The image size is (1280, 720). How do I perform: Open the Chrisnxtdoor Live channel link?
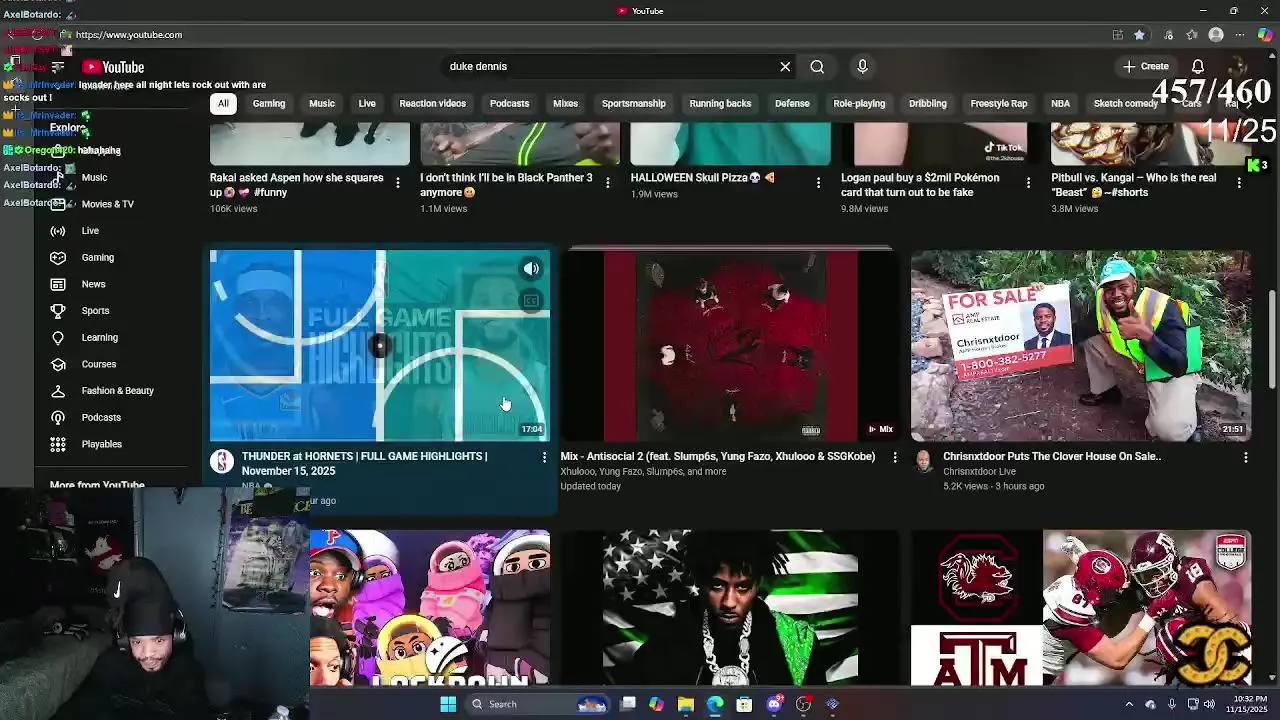pos(979,471)
